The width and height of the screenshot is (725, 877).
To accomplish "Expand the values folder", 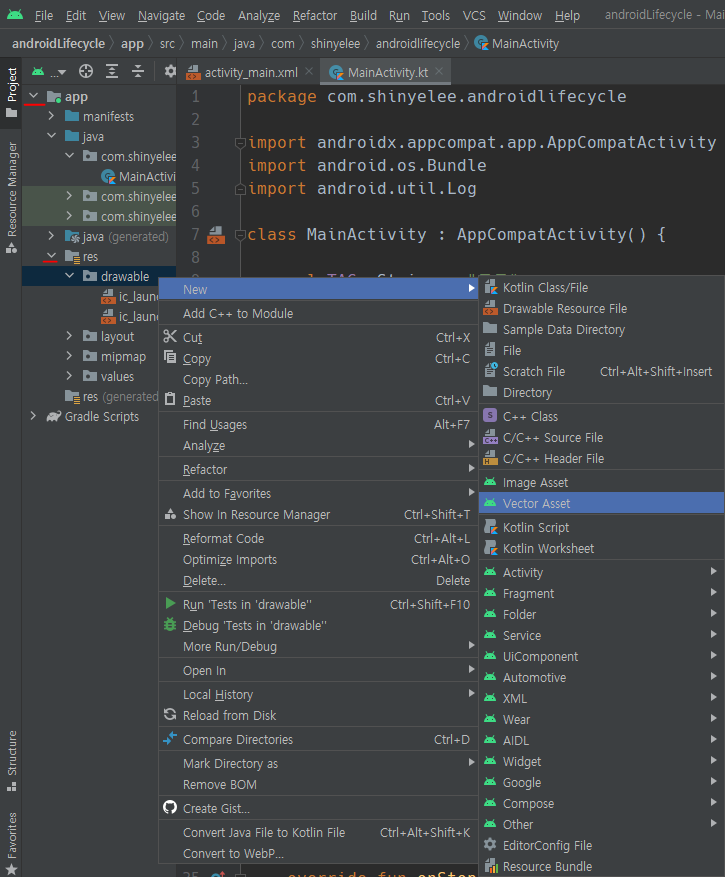I will (69, 376).
